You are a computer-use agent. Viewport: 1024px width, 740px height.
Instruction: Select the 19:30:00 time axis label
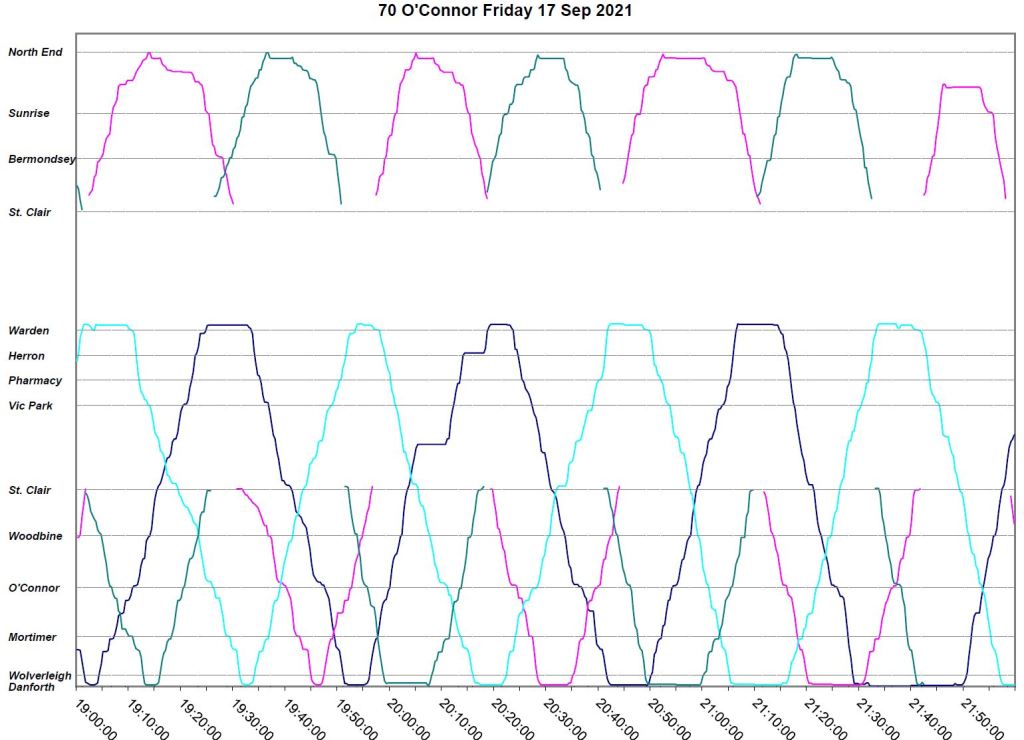(x=252, y=718)
